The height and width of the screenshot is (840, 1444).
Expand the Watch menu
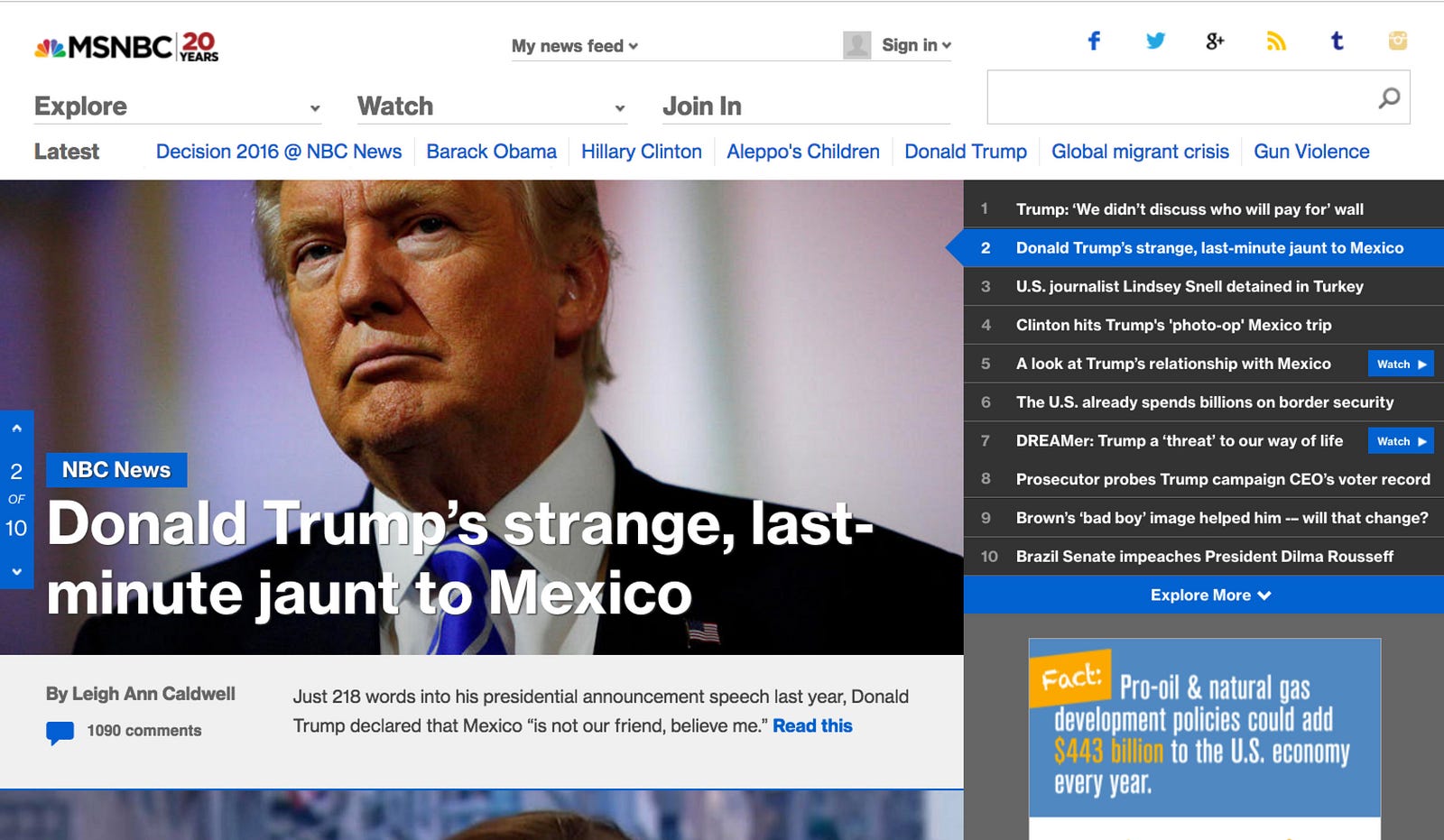tap(492, 106)
